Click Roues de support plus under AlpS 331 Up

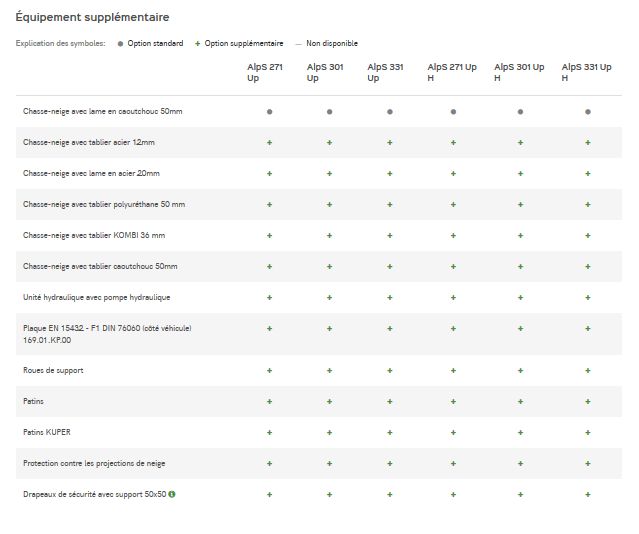click(x=389, y=370)
